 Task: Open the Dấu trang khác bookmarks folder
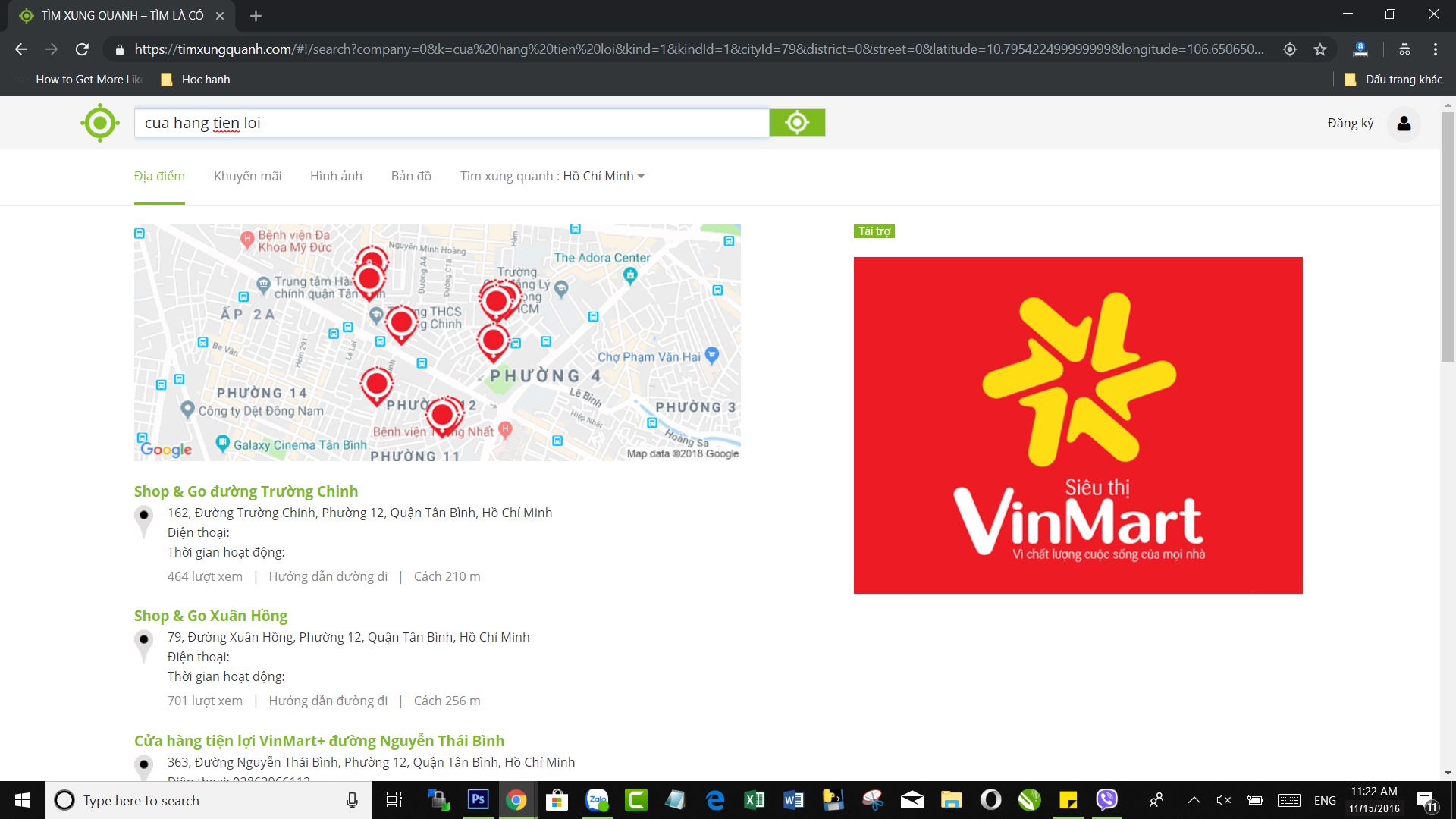click(x=1393, y=80)
